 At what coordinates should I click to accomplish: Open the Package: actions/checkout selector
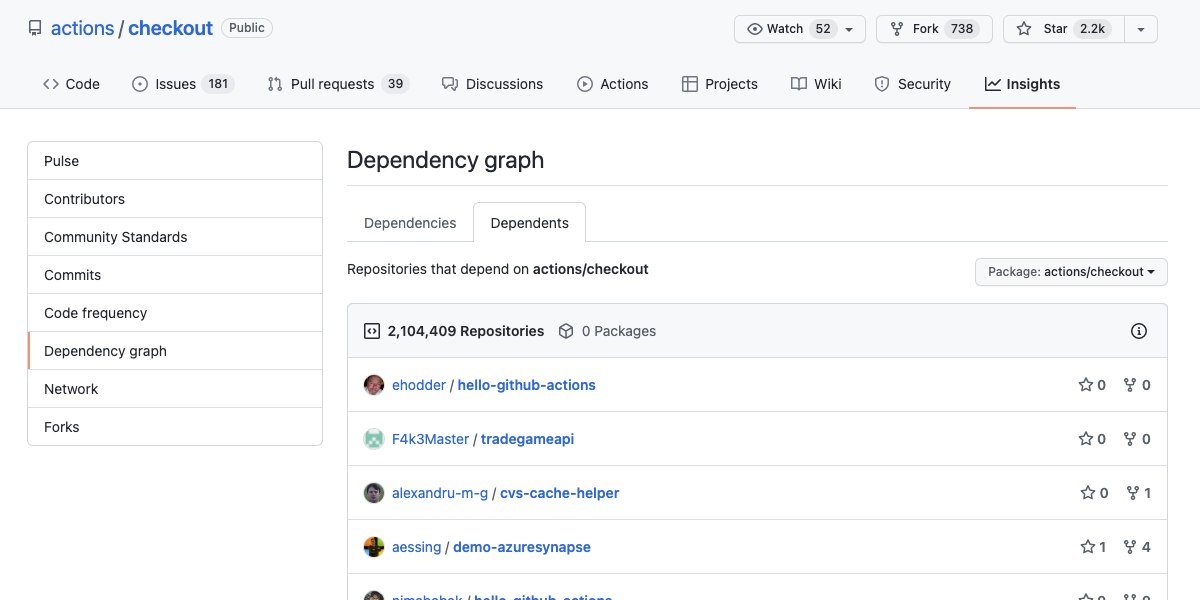(x=1070, y=271)
